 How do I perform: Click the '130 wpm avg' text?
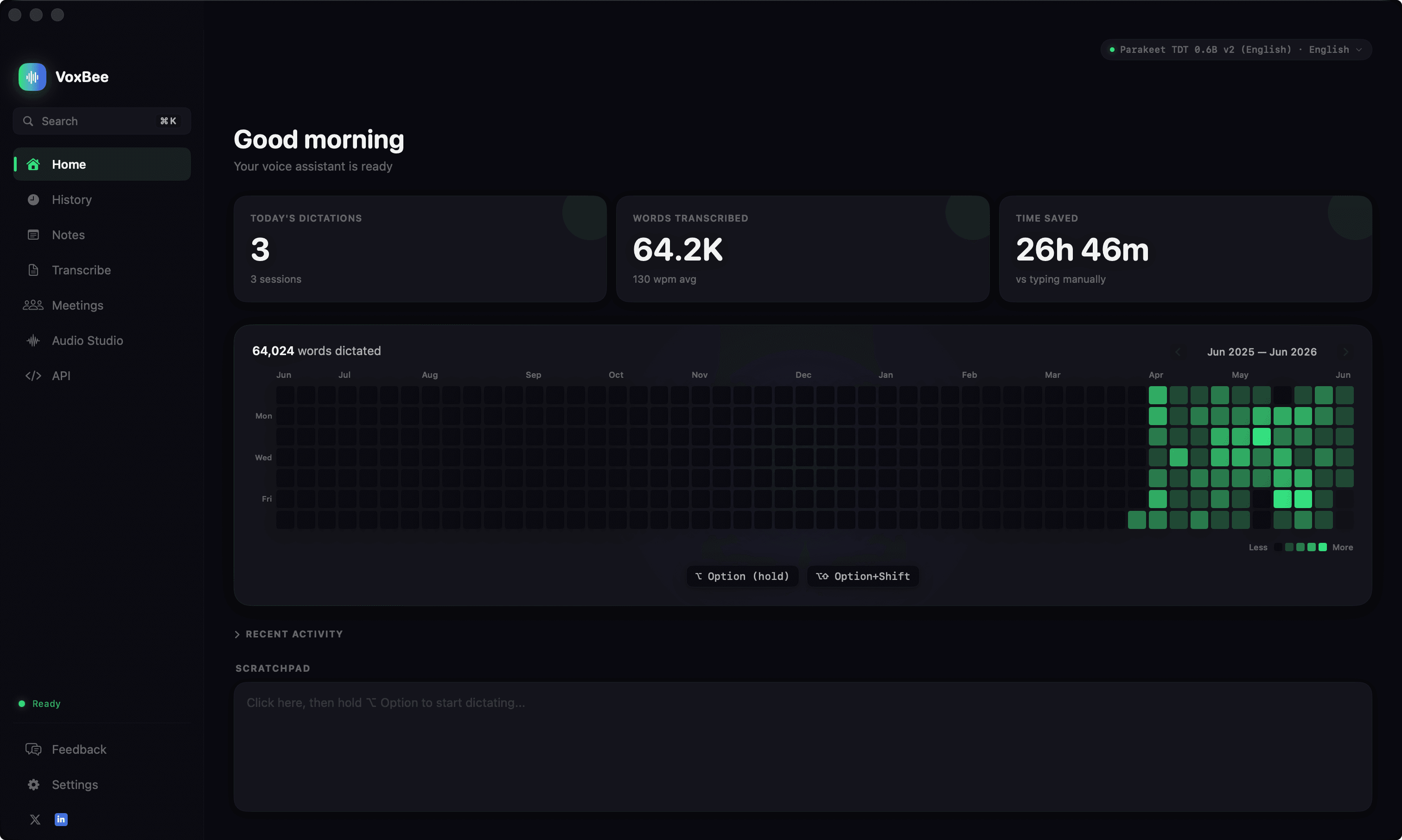pyautogui.click(x=664, y=279)
